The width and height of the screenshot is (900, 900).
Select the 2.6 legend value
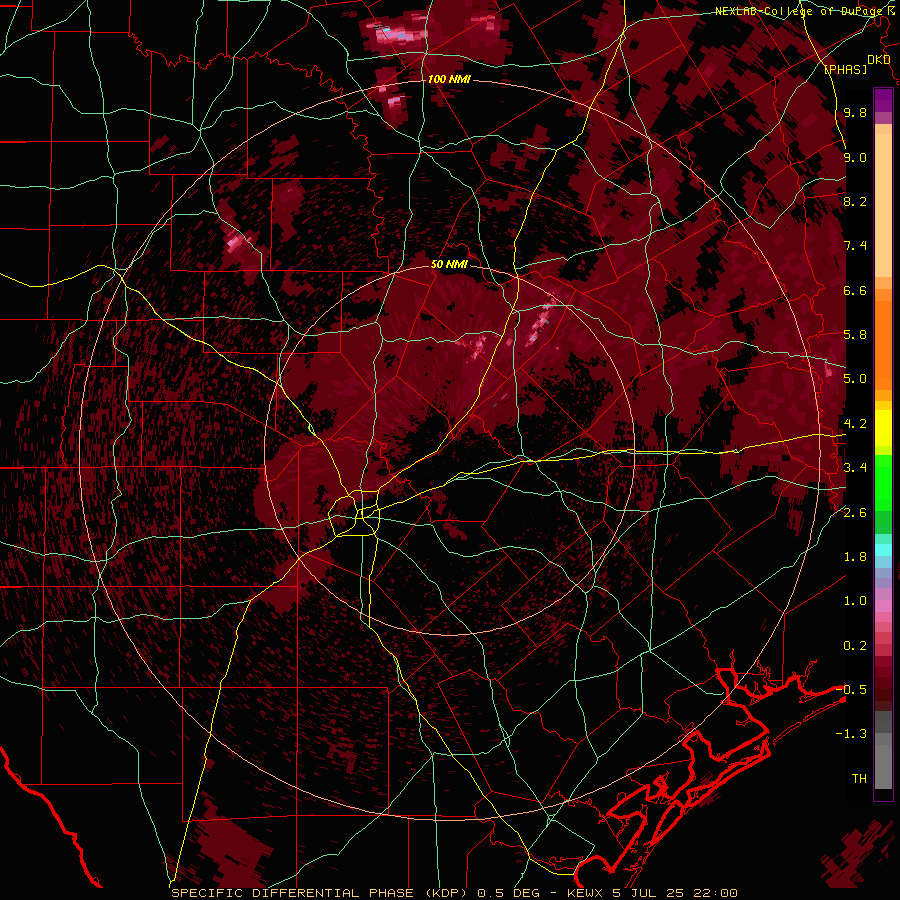tap(855, 513)
